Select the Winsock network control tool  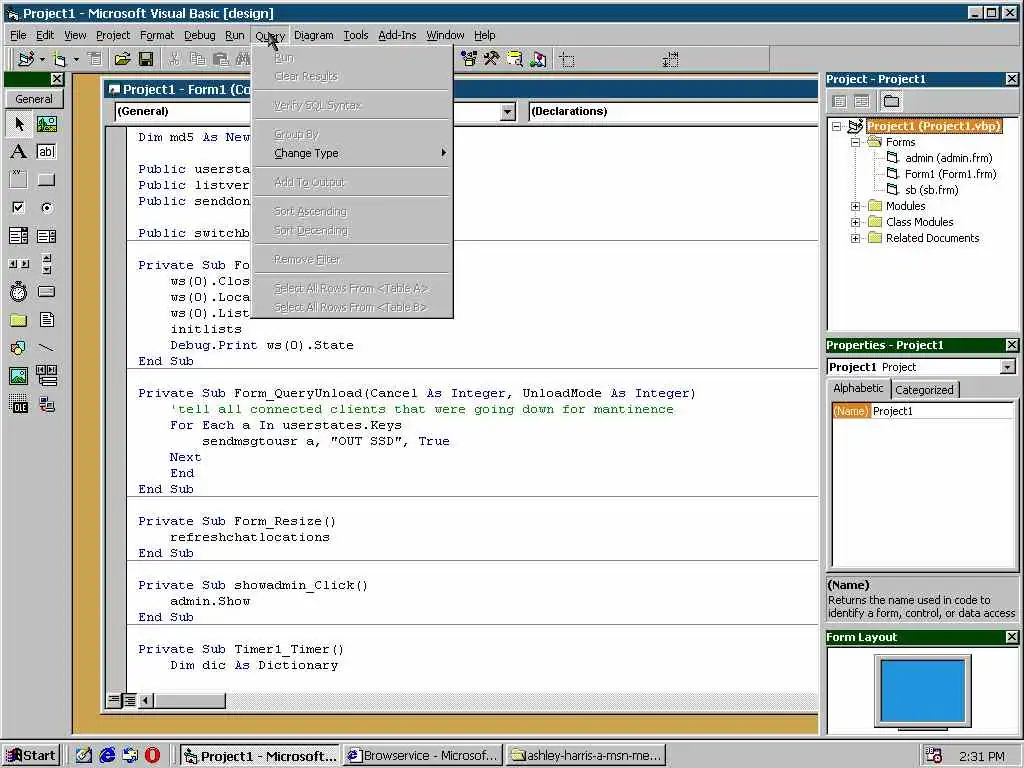(46, 405)
